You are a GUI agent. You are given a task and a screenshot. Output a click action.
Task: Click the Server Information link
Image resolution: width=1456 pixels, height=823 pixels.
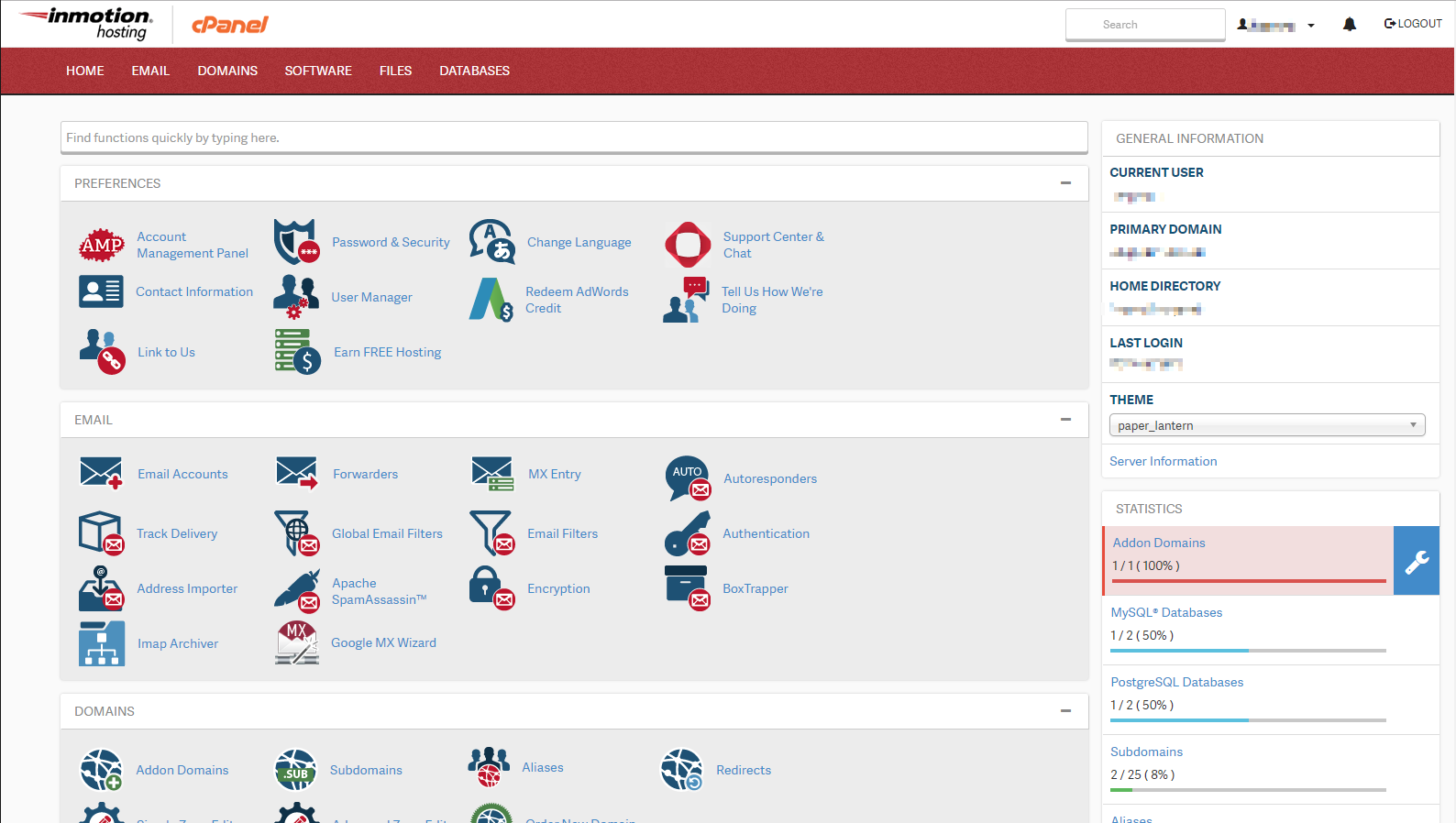(1163, 461)
